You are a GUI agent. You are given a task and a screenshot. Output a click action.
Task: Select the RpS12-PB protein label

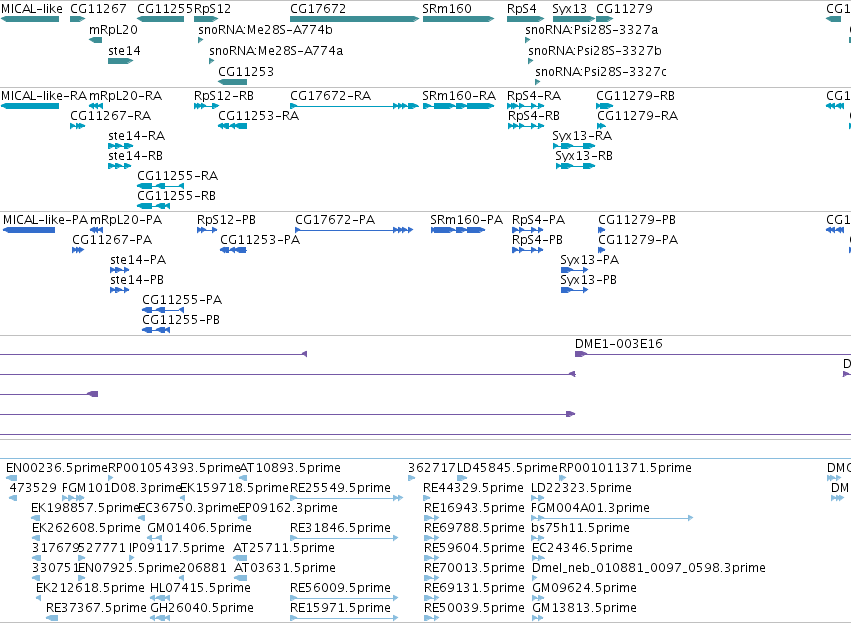pos(226,220)
